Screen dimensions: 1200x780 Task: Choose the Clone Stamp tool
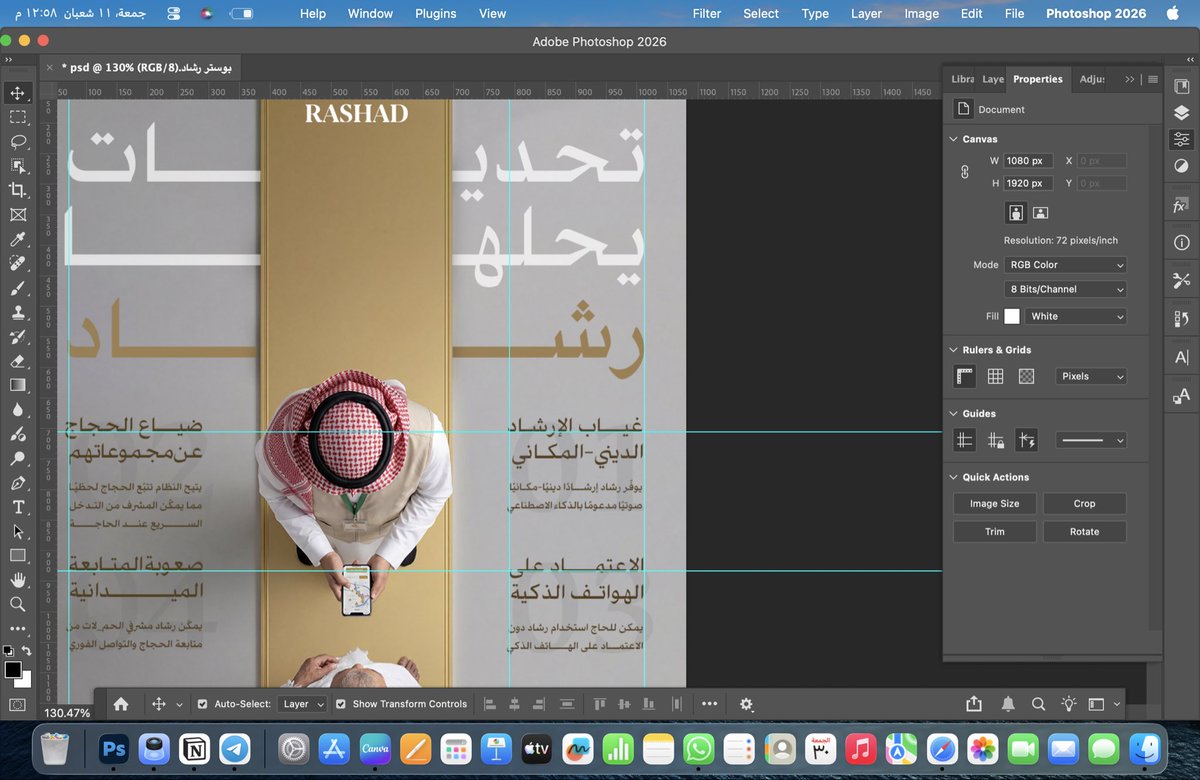tap(16, 312)
